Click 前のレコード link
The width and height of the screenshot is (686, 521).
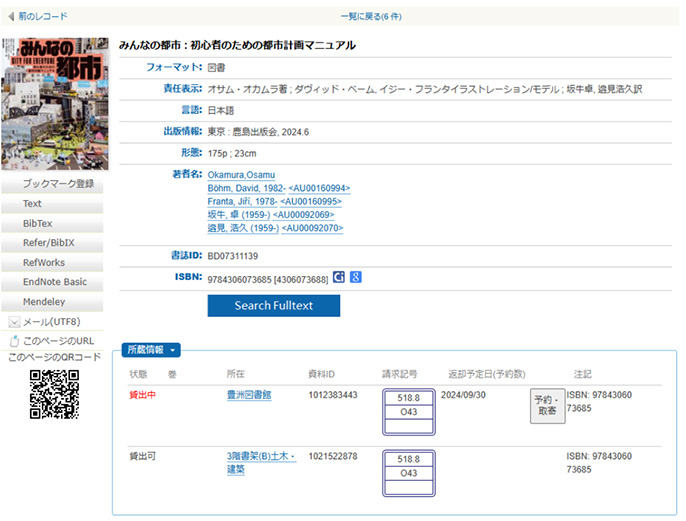(x=43, y=17)
